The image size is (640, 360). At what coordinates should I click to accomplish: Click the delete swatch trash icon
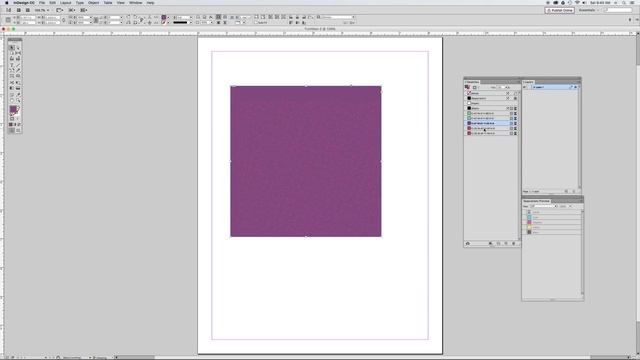coord(513,244)
